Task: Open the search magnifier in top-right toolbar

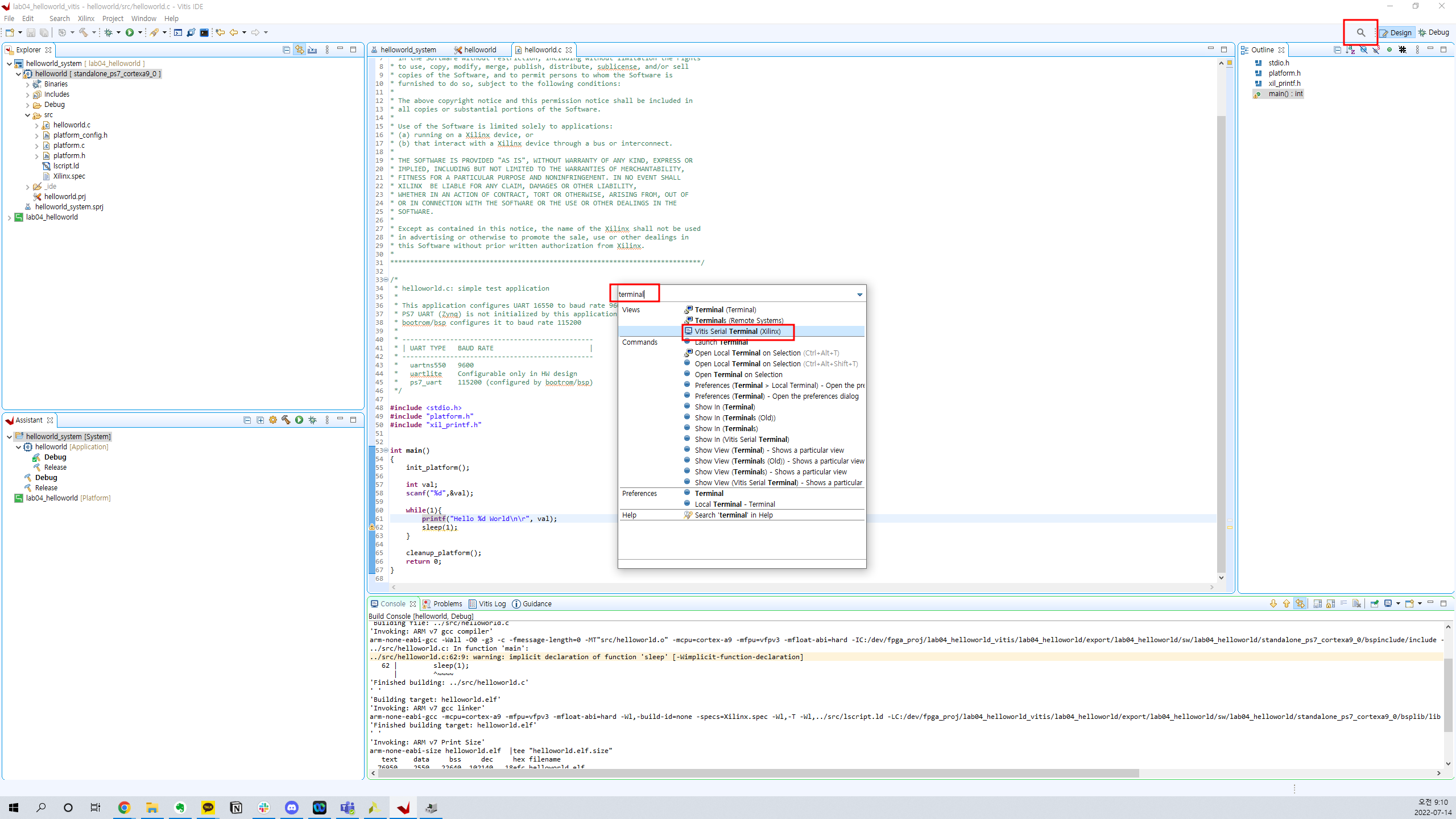Action: [x=1360, y=32]
